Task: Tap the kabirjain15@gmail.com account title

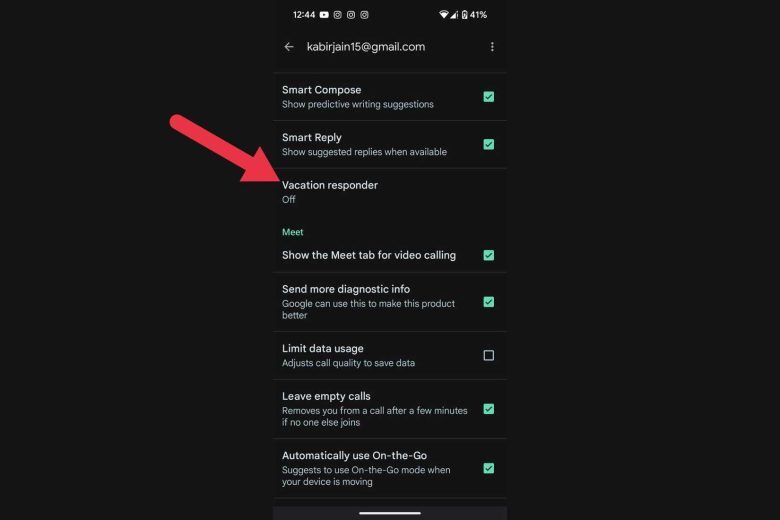Action: [366, 47]
